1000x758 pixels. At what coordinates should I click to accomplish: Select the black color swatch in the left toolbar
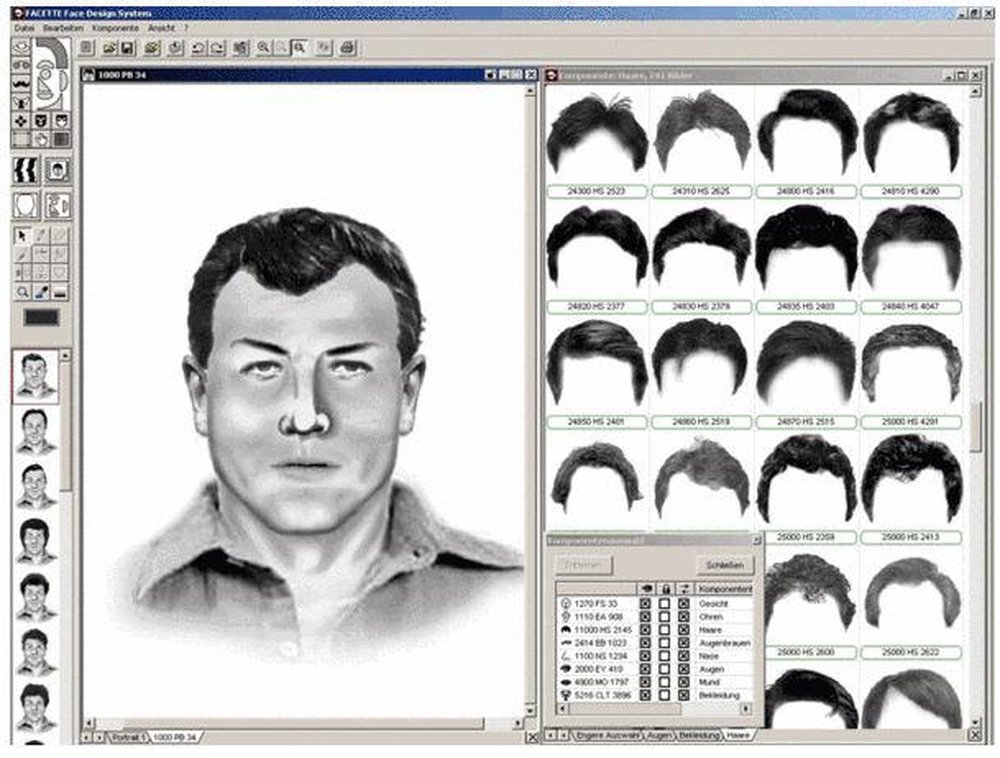coord(42,315)
